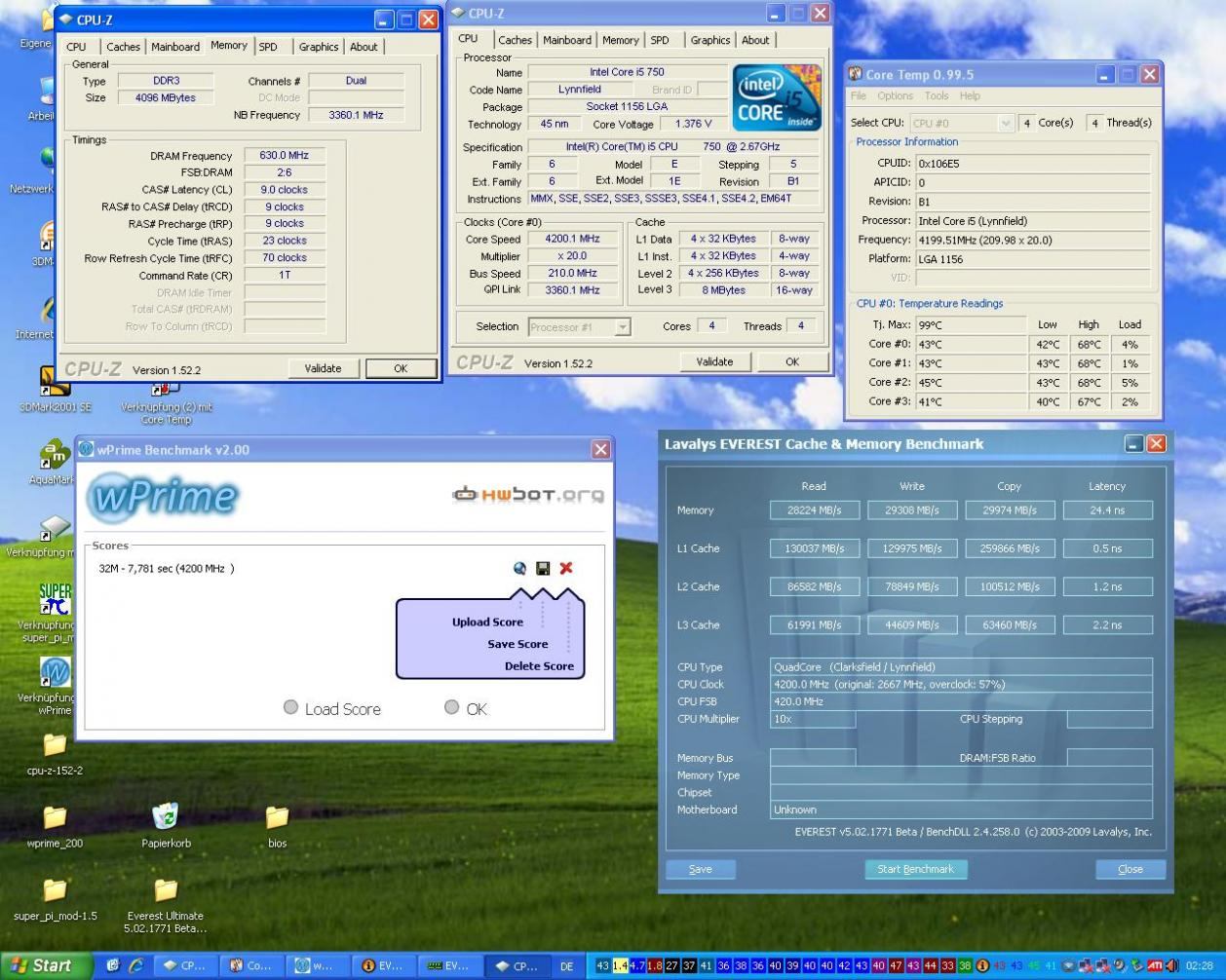
Task: Open the Everest Ultimate 5.02.1771 Beta folder
Action: click(x=166, y=905)
